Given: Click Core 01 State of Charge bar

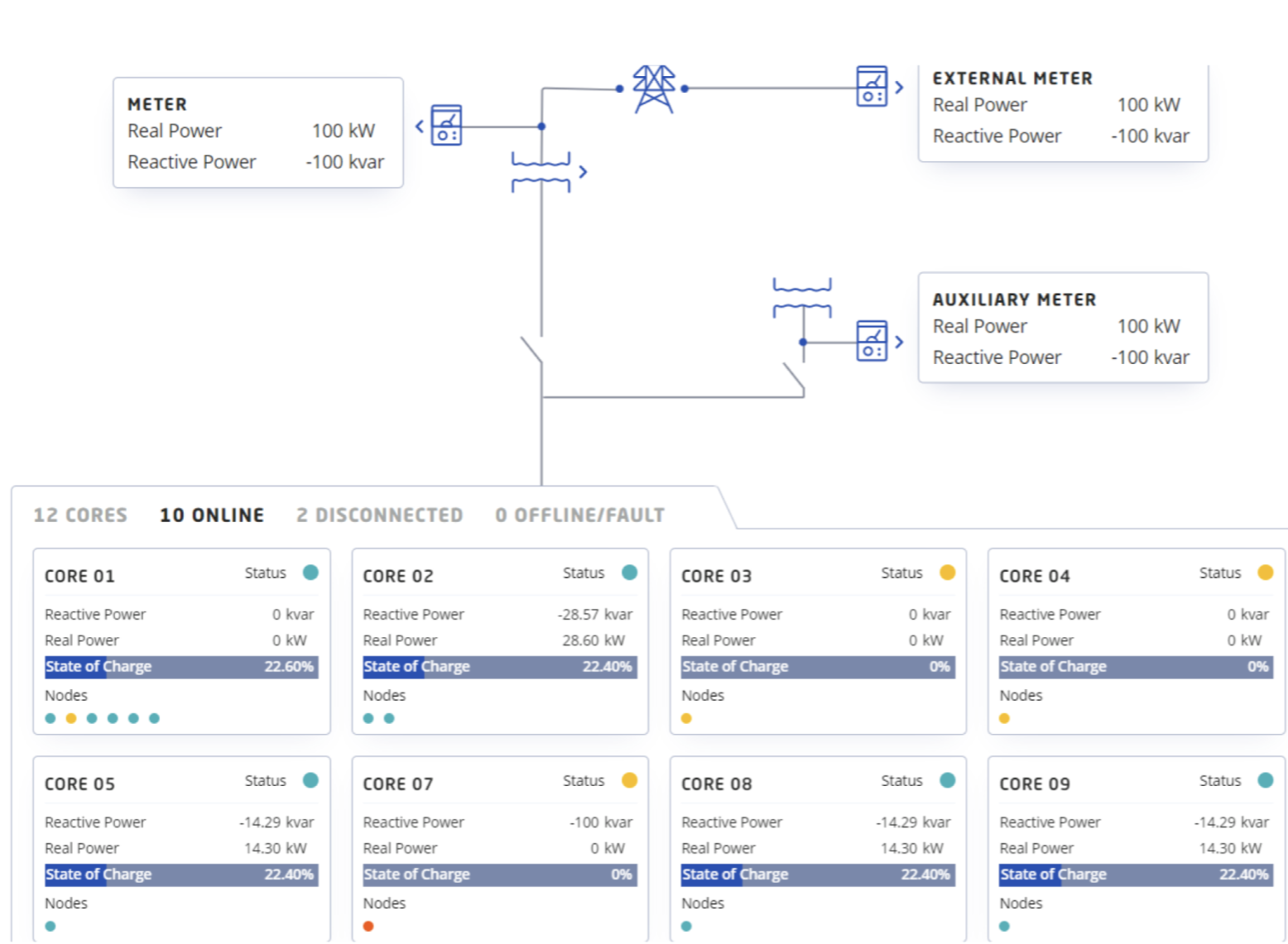Looking at the screenshot, I should coord(180,667).
